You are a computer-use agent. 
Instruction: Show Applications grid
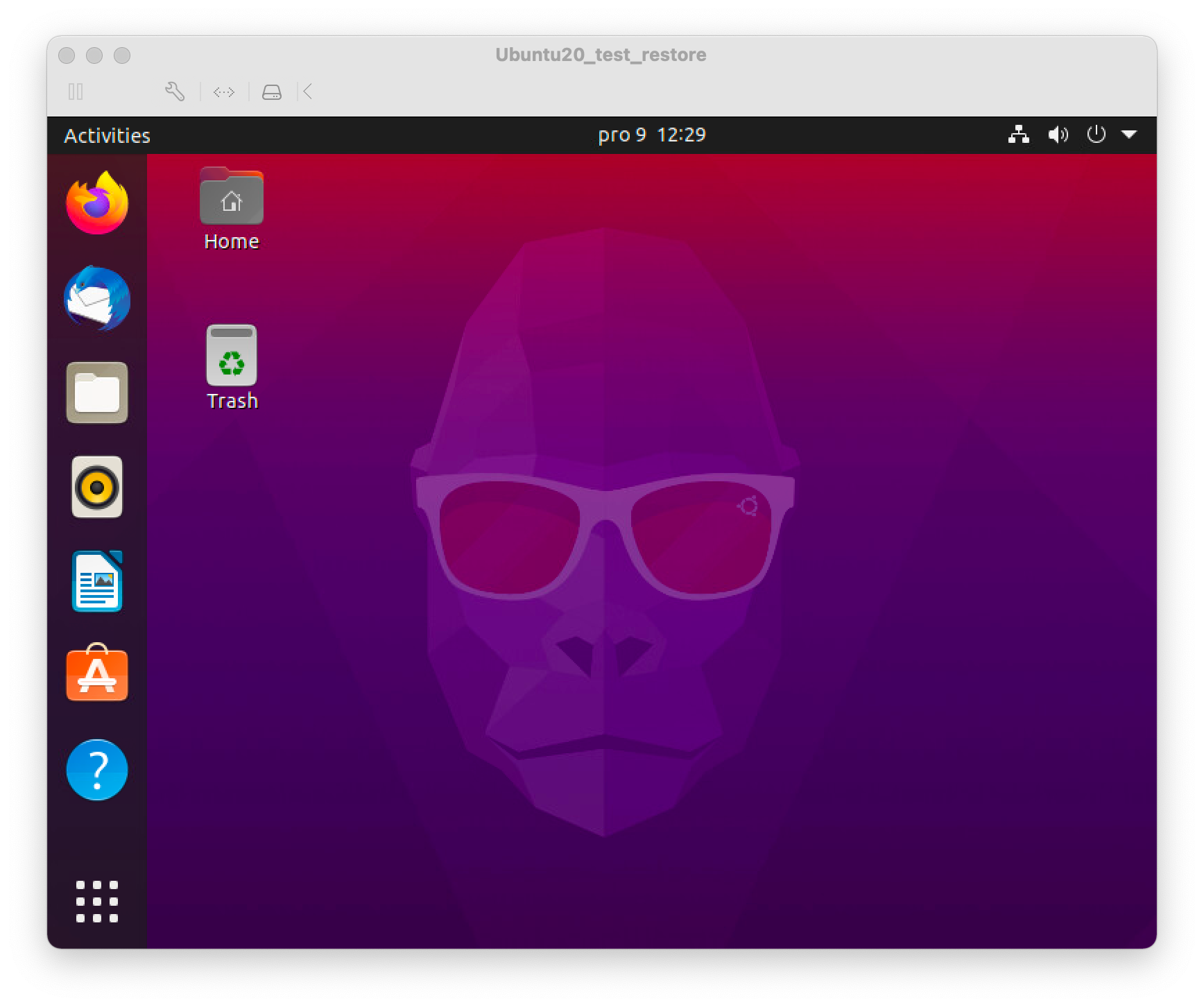click(97, 902)
